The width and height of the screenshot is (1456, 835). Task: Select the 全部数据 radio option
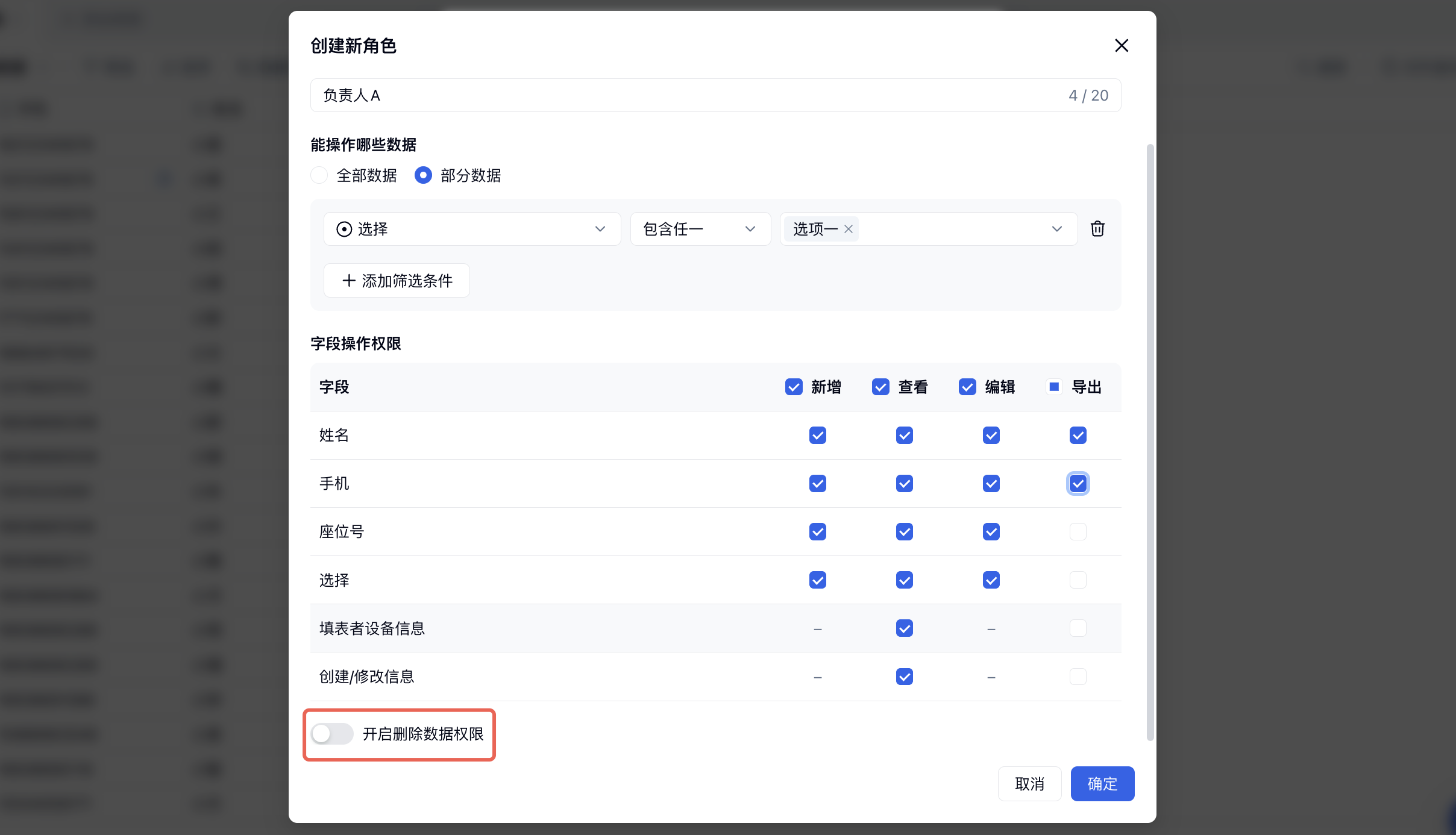[x=319, y=175]
